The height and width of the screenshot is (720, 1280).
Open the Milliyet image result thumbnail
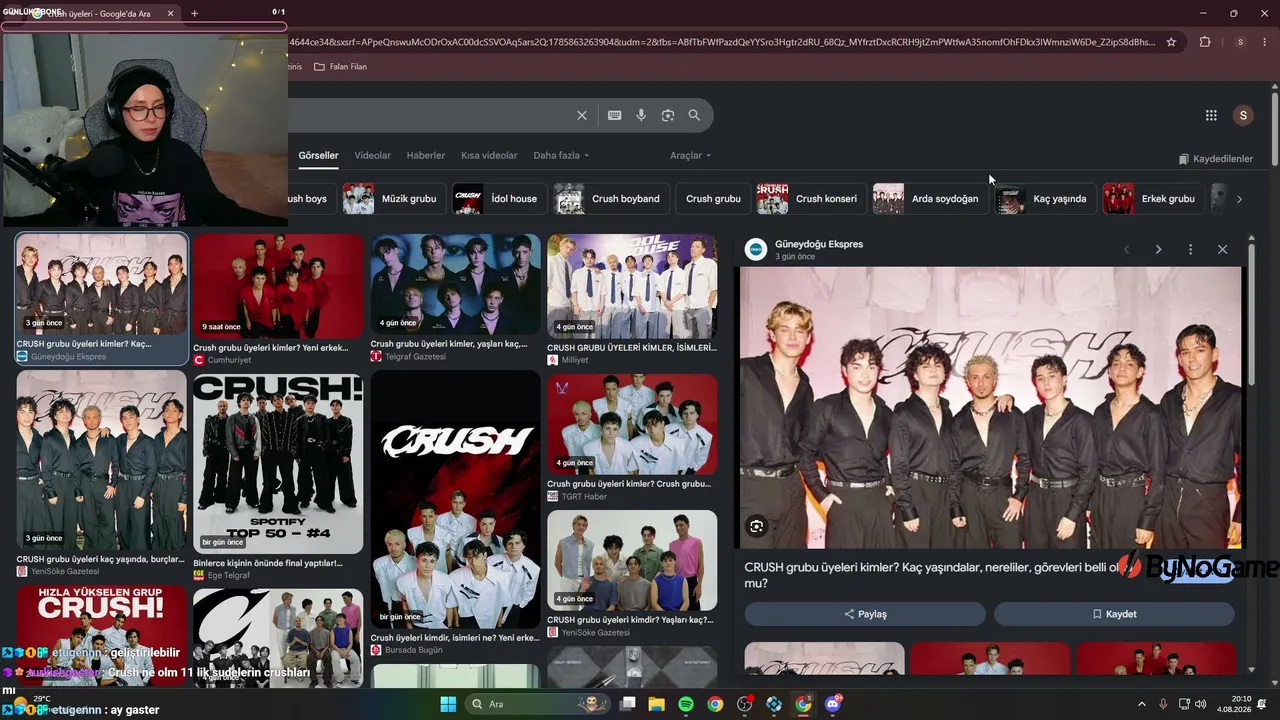[632, 287]
